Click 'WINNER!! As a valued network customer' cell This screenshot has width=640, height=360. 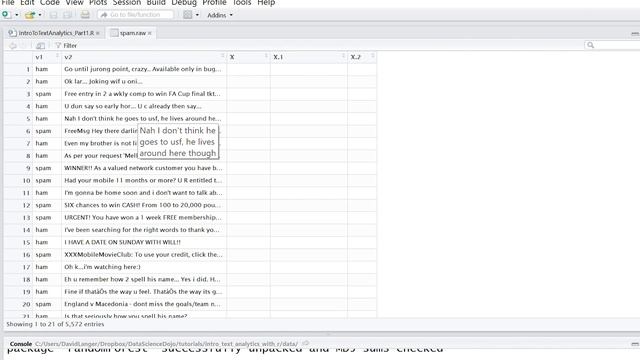144,168
